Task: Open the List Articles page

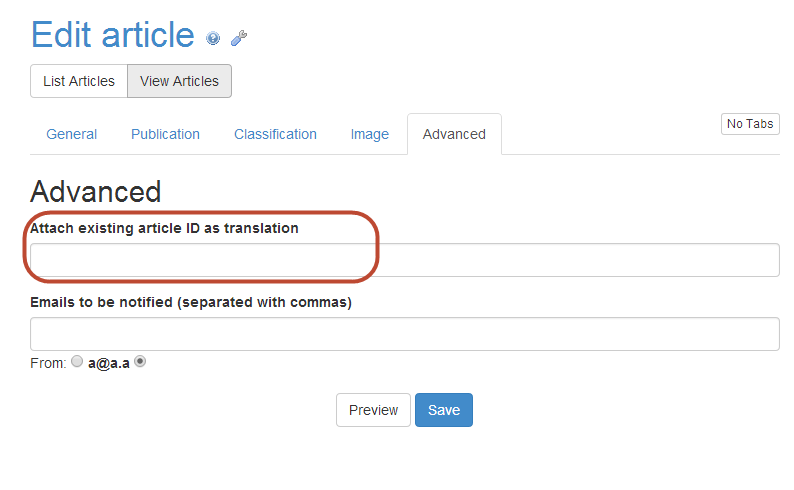Action: coord(79,81)
